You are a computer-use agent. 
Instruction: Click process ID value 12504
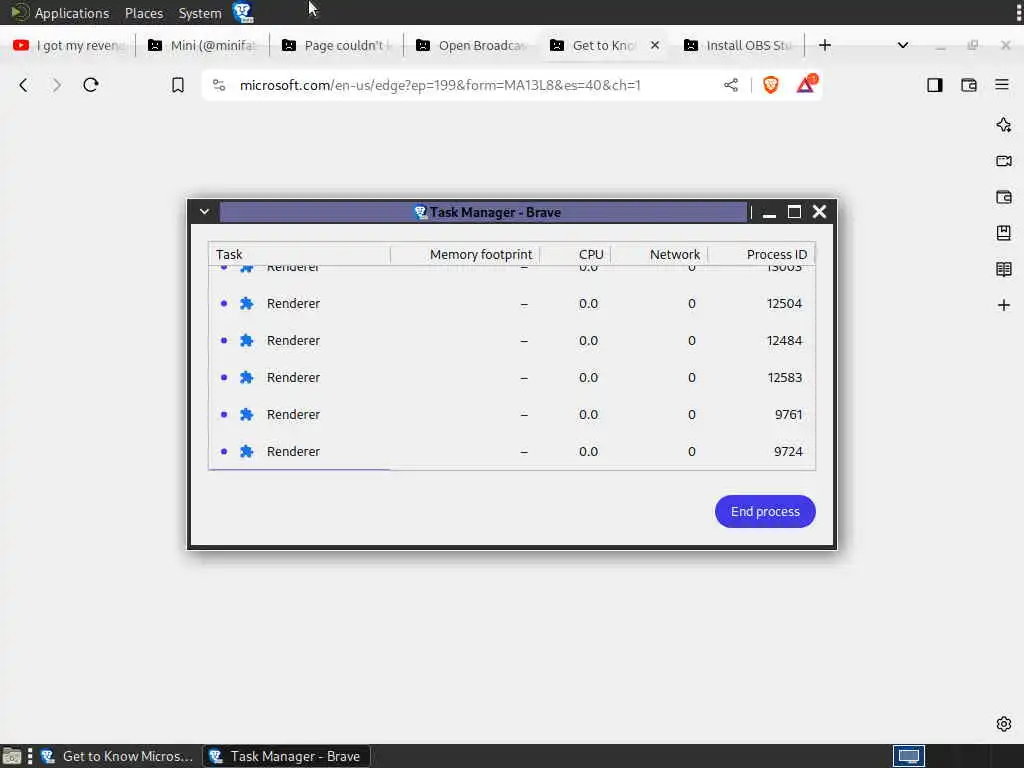[784, 304]
